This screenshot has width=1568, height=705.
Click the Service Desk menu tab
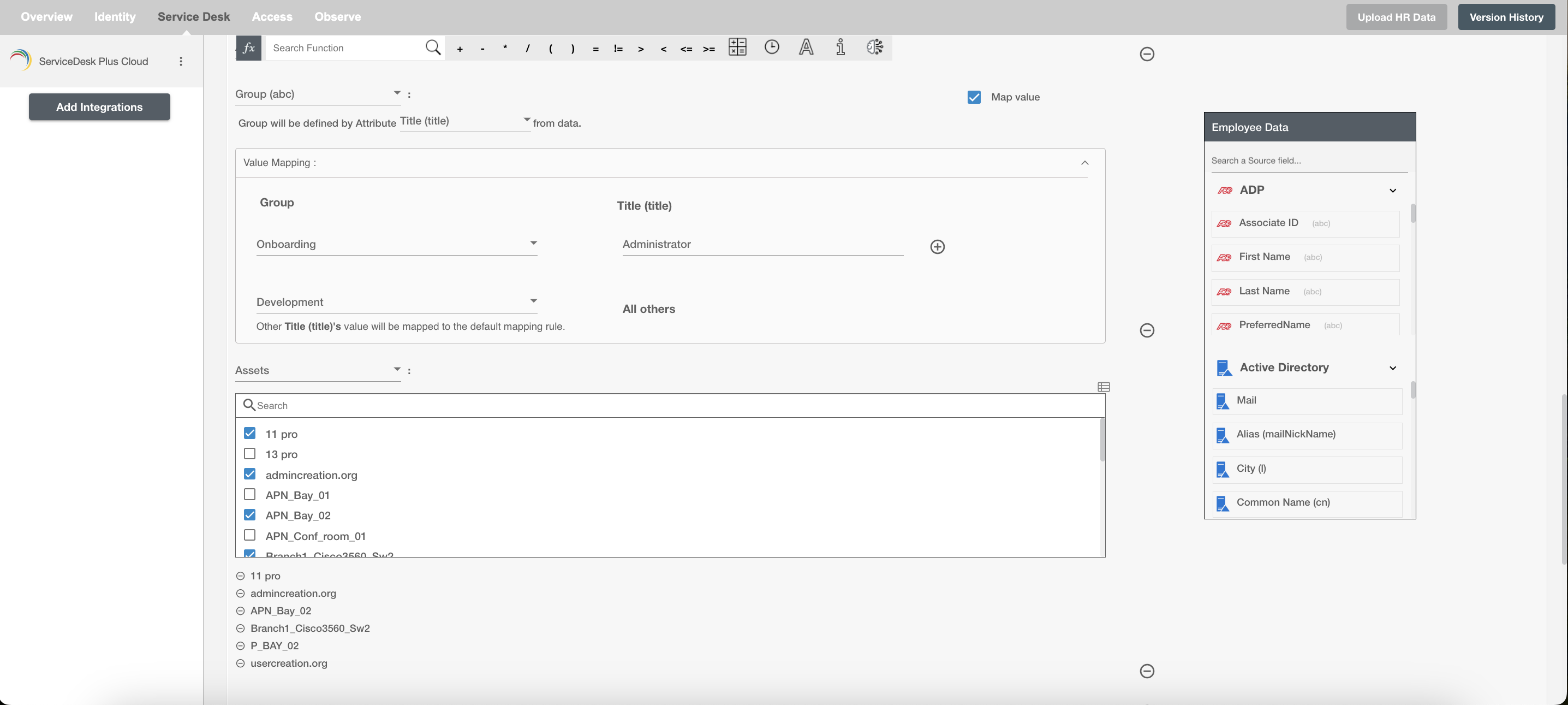tap(194, 17)
